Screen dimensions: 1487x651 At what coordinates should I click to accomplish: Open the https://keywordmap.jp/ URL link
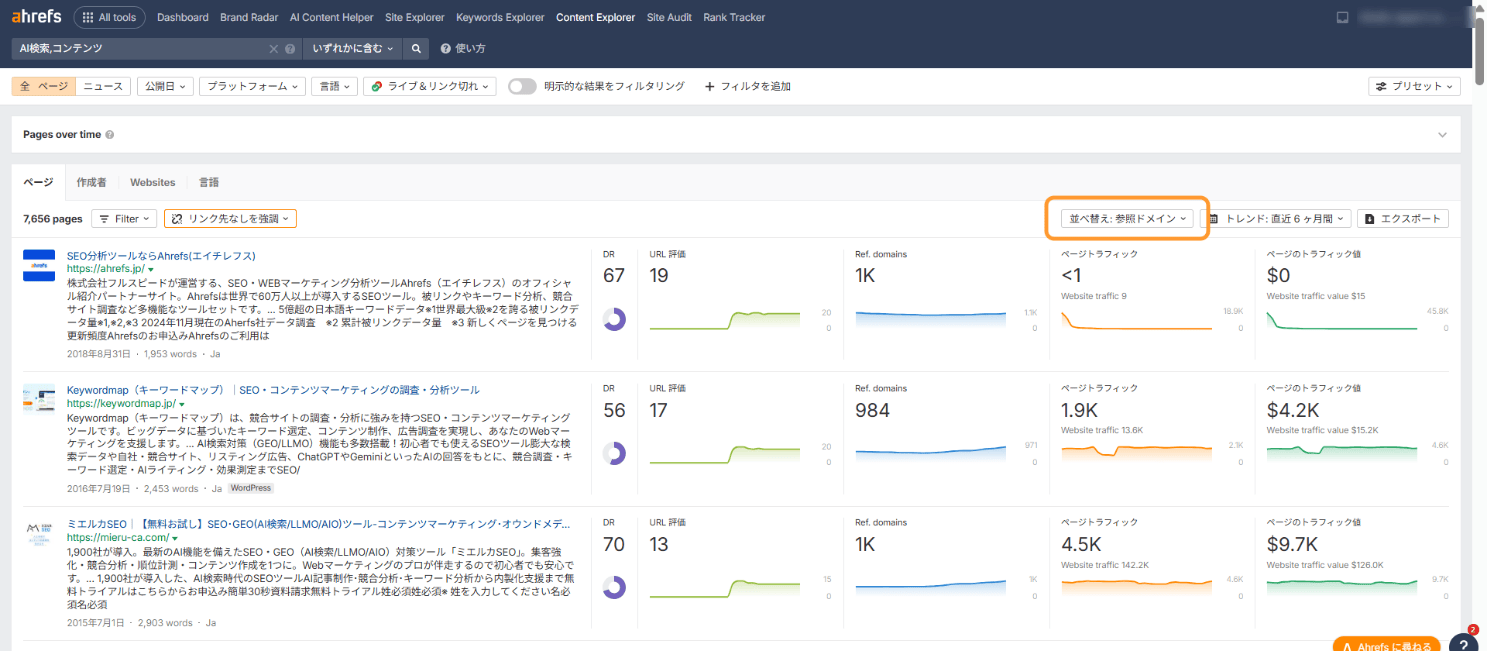point(120,404)
